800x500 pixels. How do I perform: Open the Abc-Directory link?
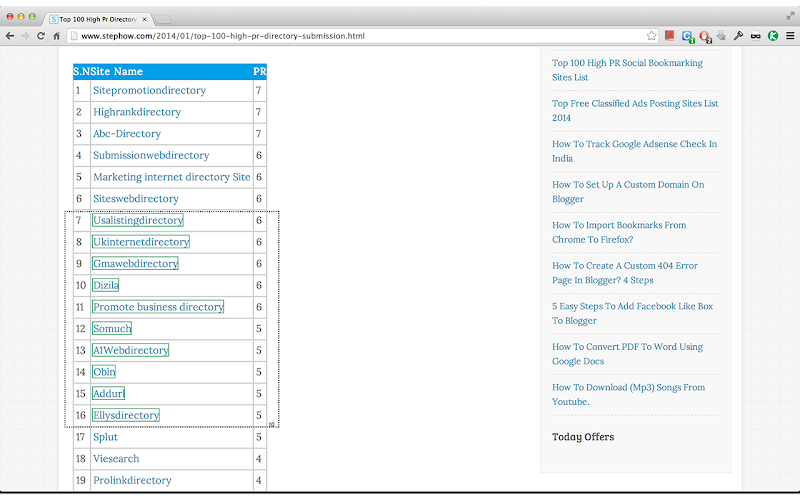127,134
